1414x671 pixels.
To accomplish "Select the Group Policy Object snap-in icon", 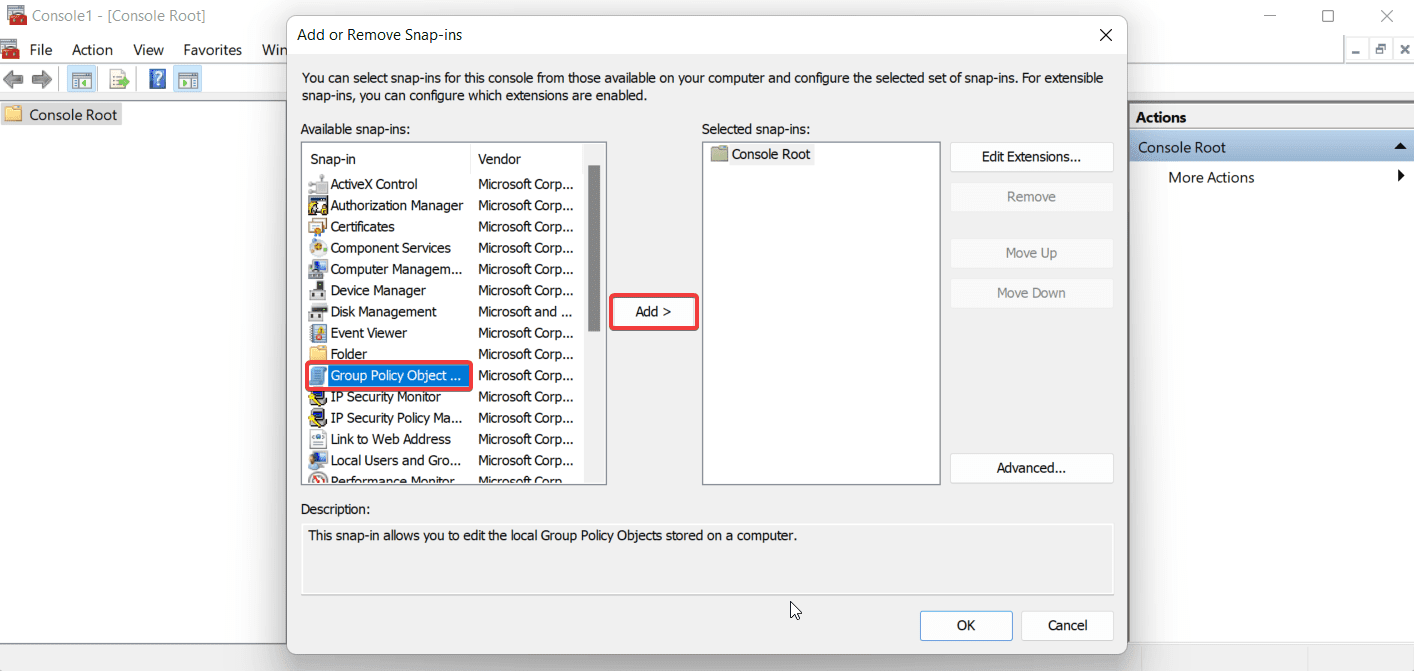I will (318, 375).
